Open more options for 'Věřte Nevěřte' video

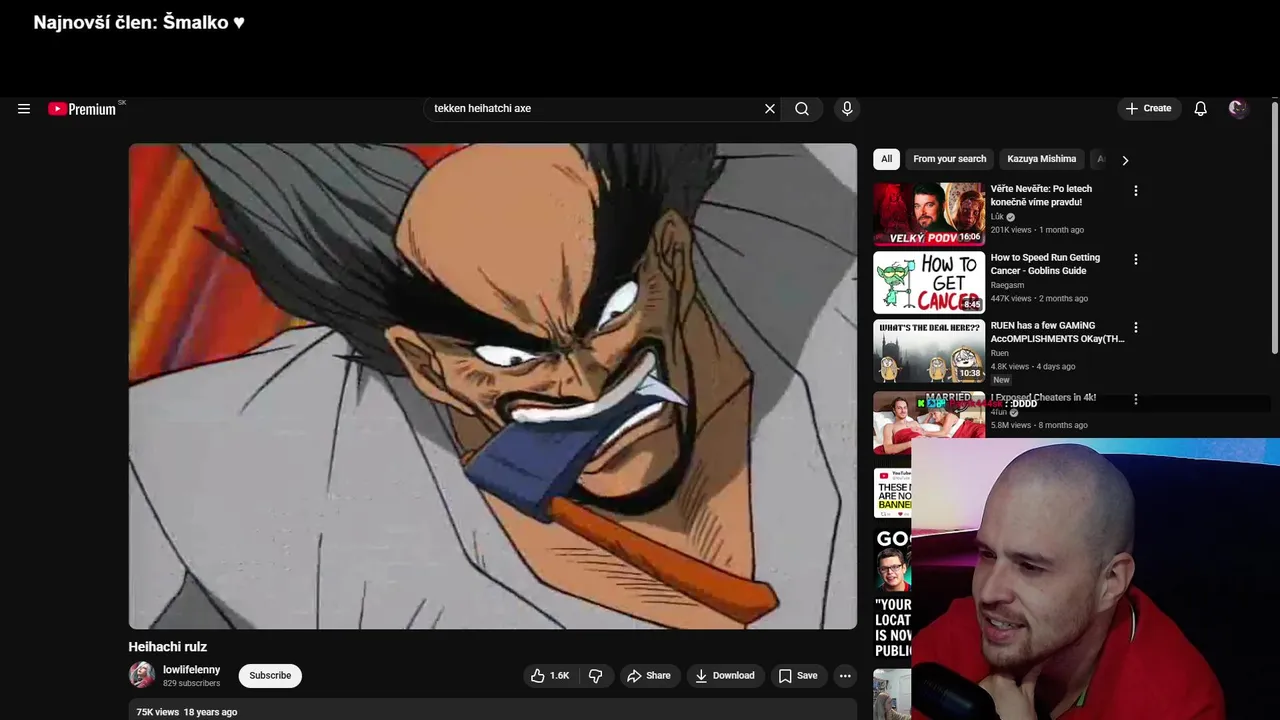tap(1135, 191)
